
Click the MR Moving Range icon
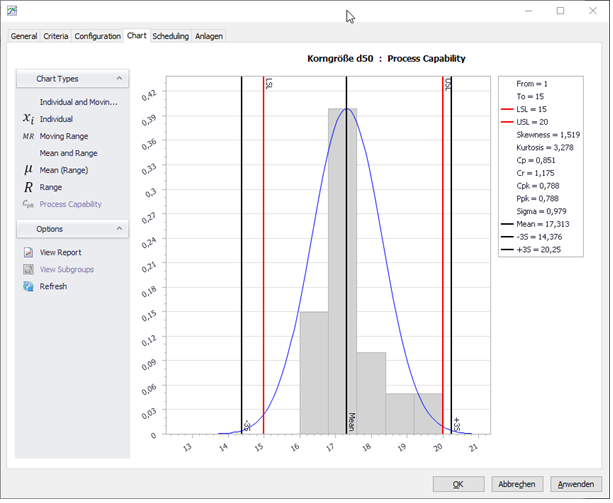(28, 137)
